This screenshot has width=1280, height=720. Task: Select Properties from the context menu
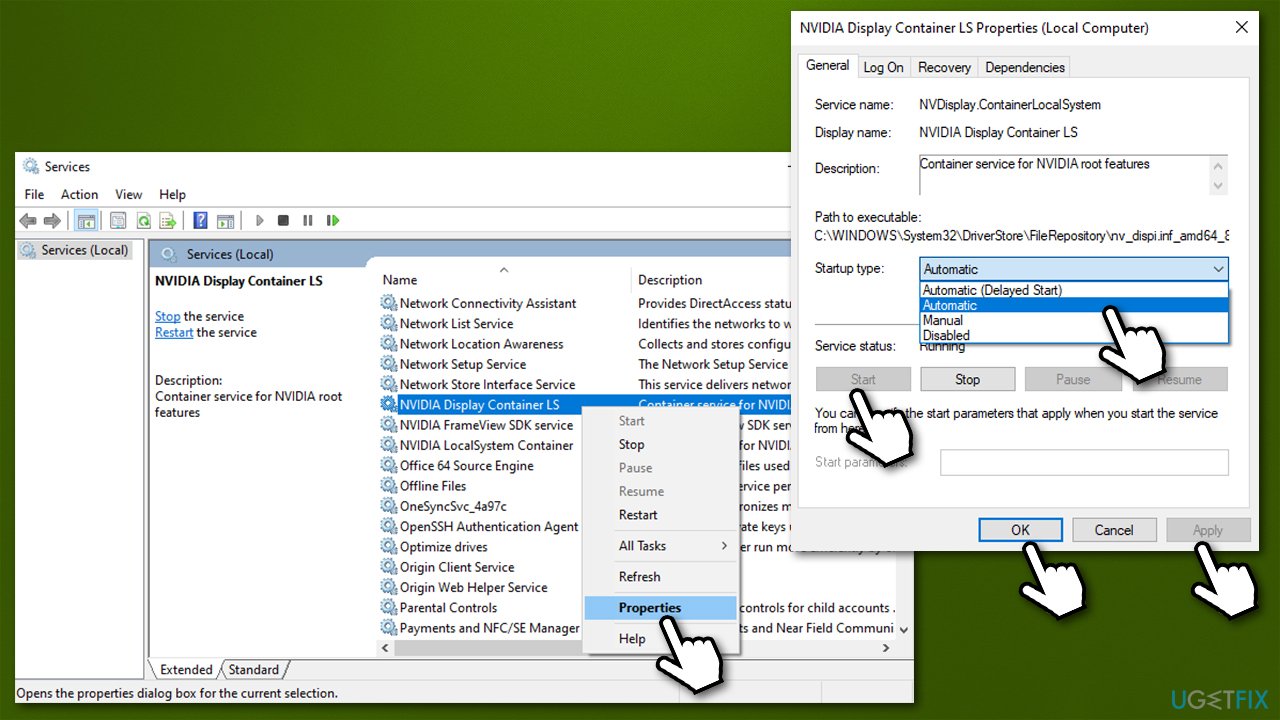click(x=649, y=607)
